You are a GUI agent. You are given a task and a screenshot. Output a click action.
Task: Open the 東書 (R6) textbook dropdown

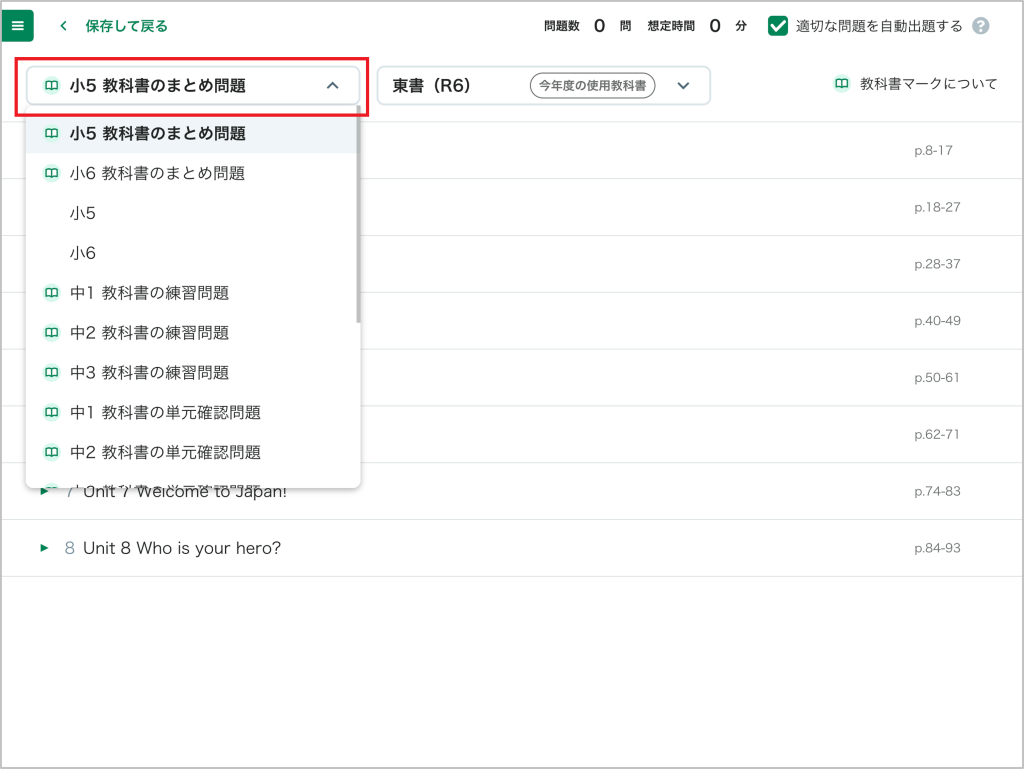coord(543,86)
